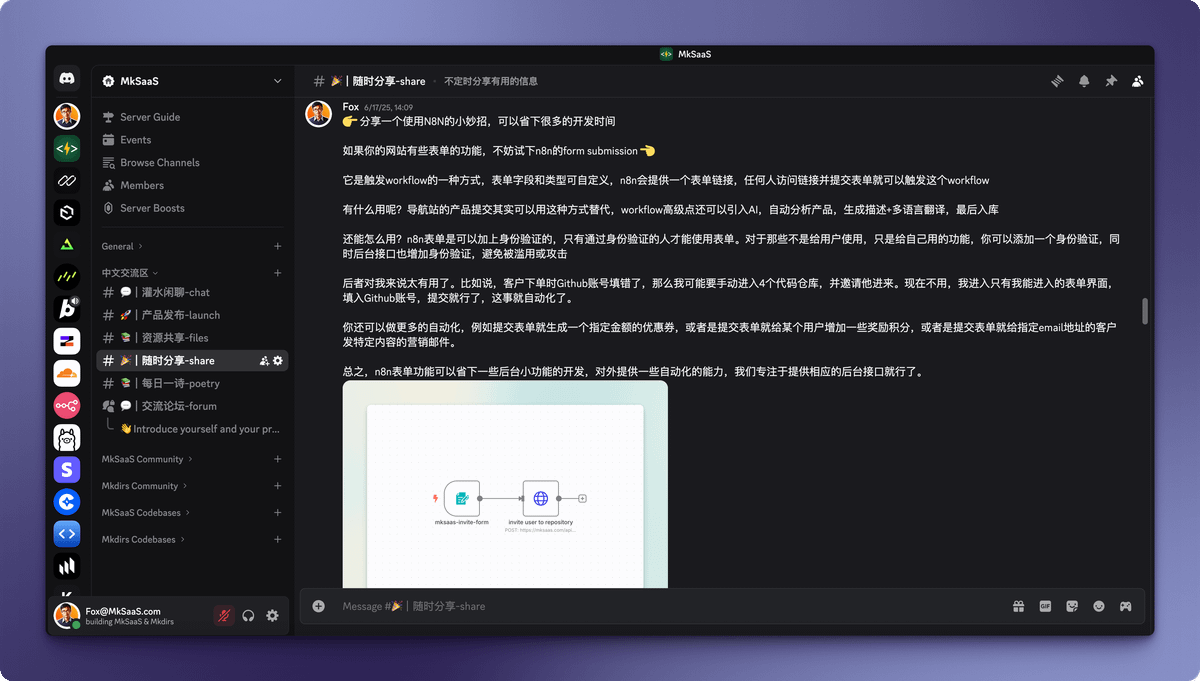Viewport: 1200px width, 681px height.
Task: Open Members list page
Action: [x=192, y=185]
